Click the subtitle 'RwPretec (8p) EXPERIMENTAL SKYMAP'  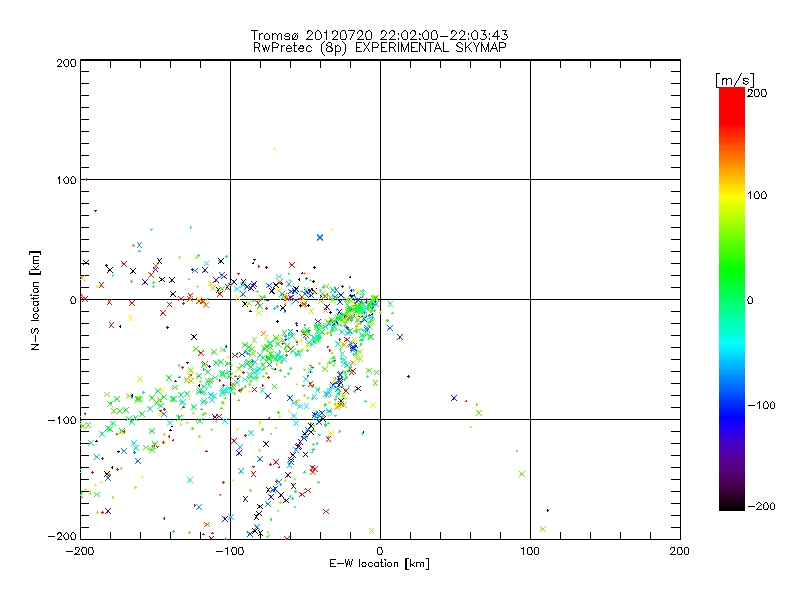(380, 48)
